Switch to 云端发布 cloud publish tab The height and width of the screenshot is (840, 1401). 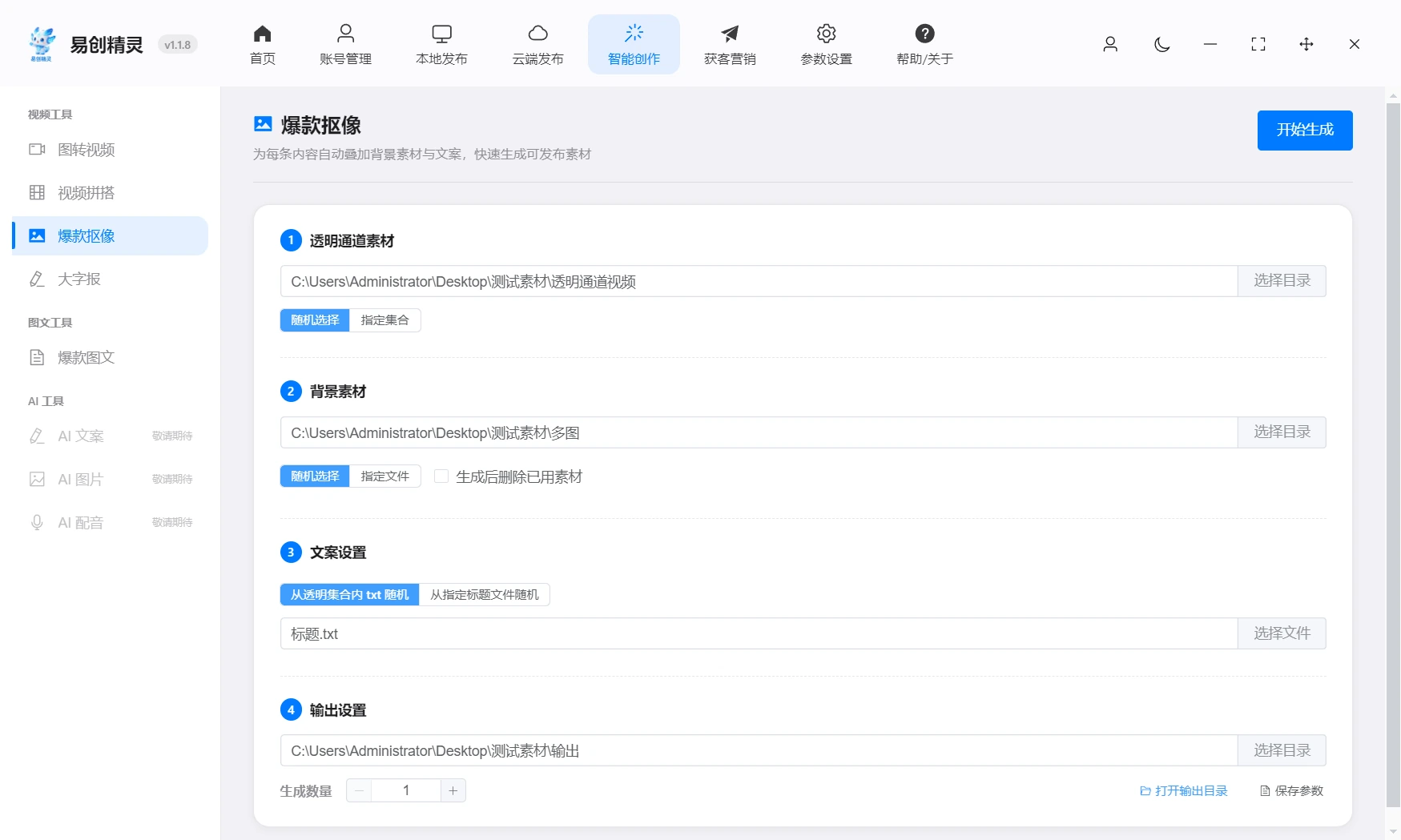[x=537, y=45]
